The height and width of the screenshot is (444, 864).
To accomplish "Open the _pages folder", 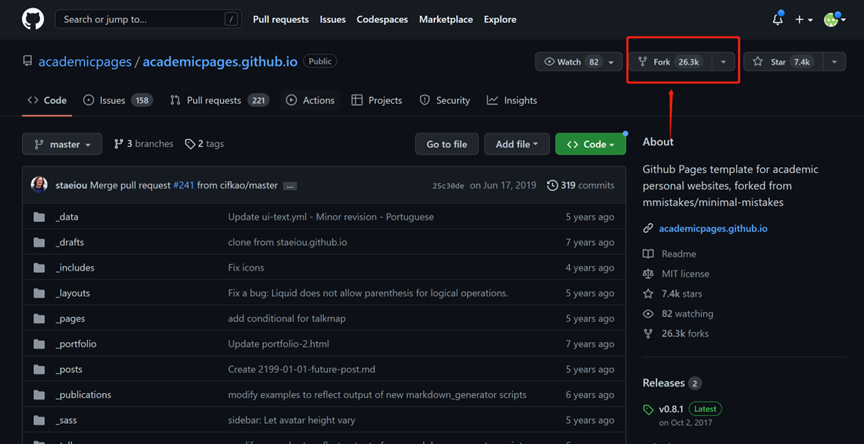I will [x=70, y=318].
